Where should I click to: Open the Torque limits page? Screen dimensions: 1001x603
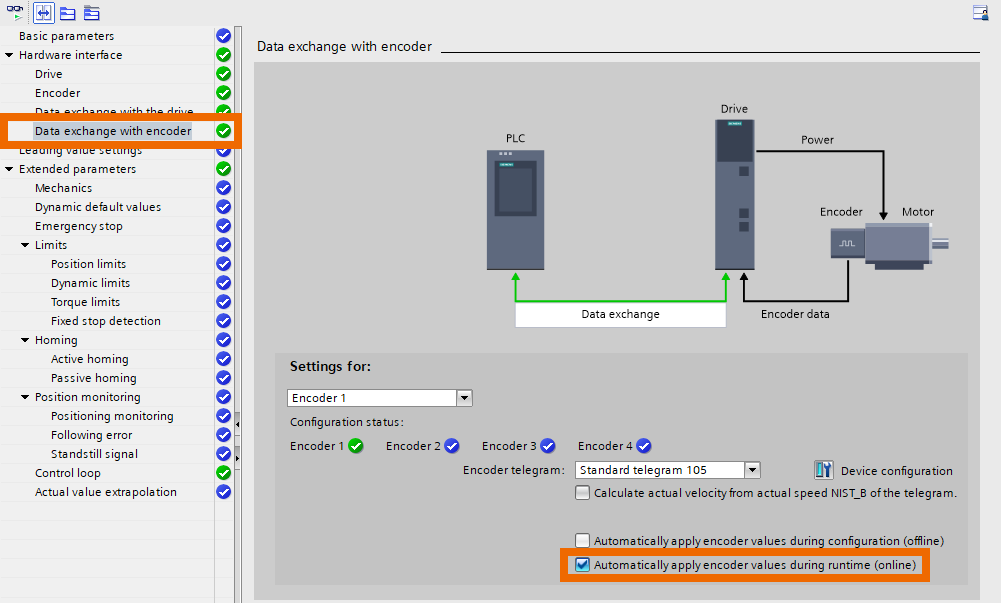click(86, 302)
